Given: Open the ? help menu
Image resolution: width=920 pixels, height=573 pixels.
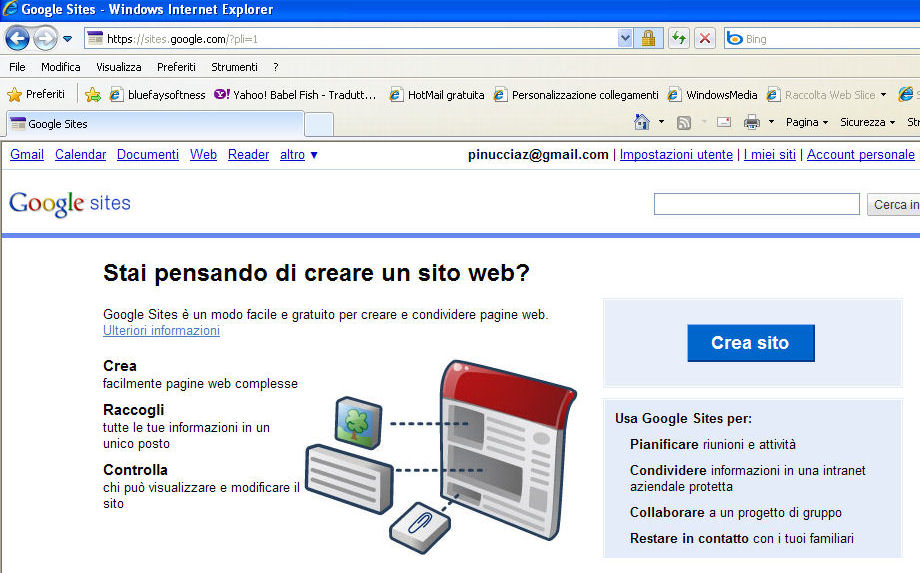Looking at the screenshot, I should coord(276,67).
